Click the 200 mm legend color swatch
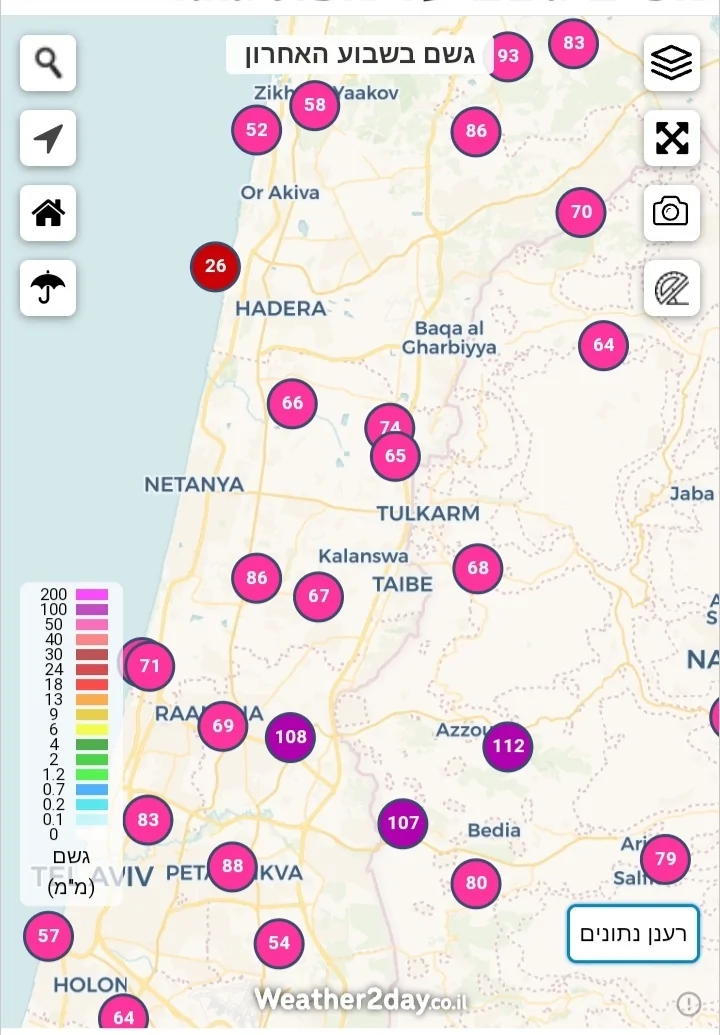This screenshot has width=720, height=1035. 91,595
